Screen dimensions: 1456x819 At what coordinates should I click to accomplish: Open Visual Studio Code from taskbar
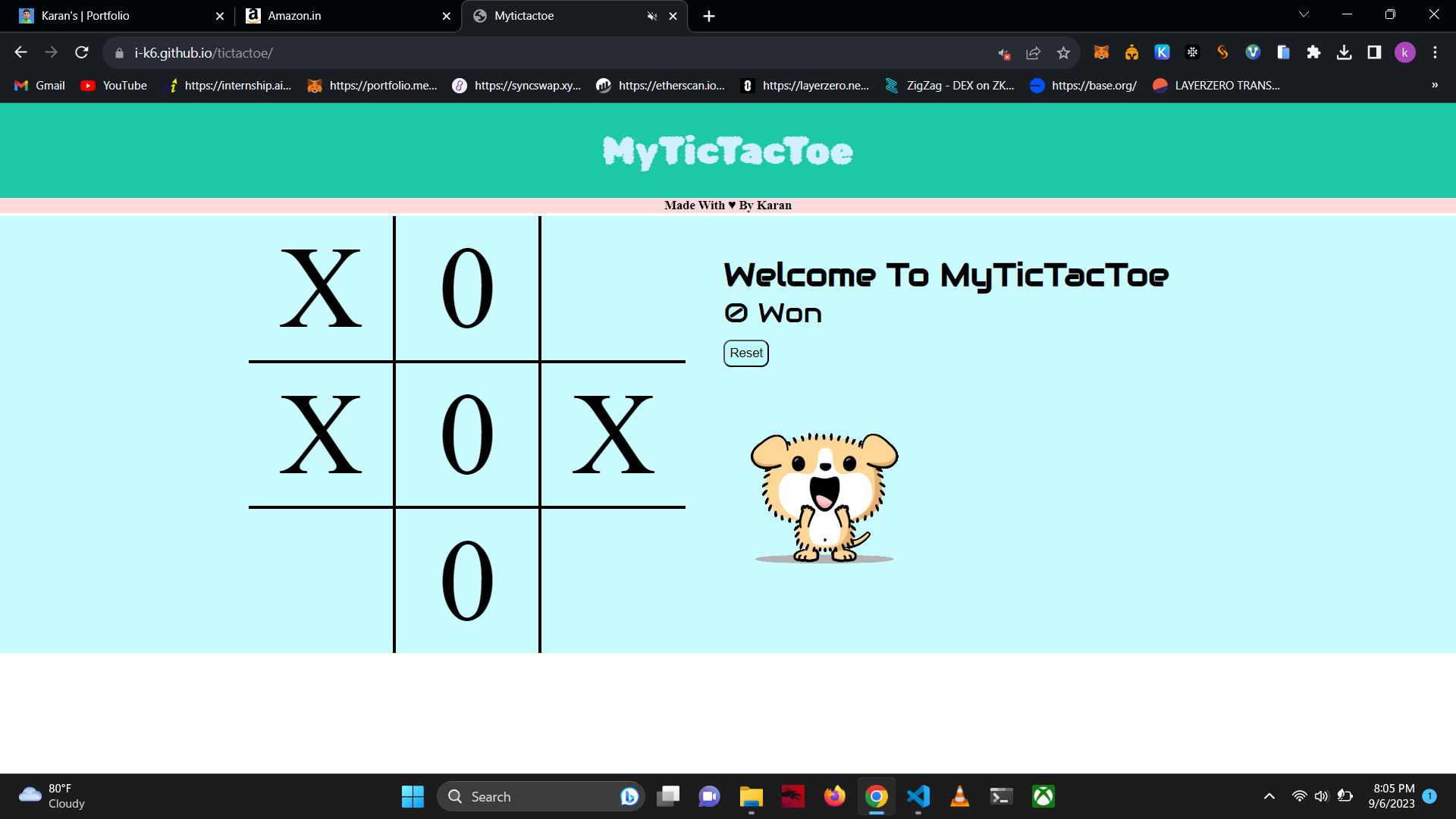click(x=918, y=796)
